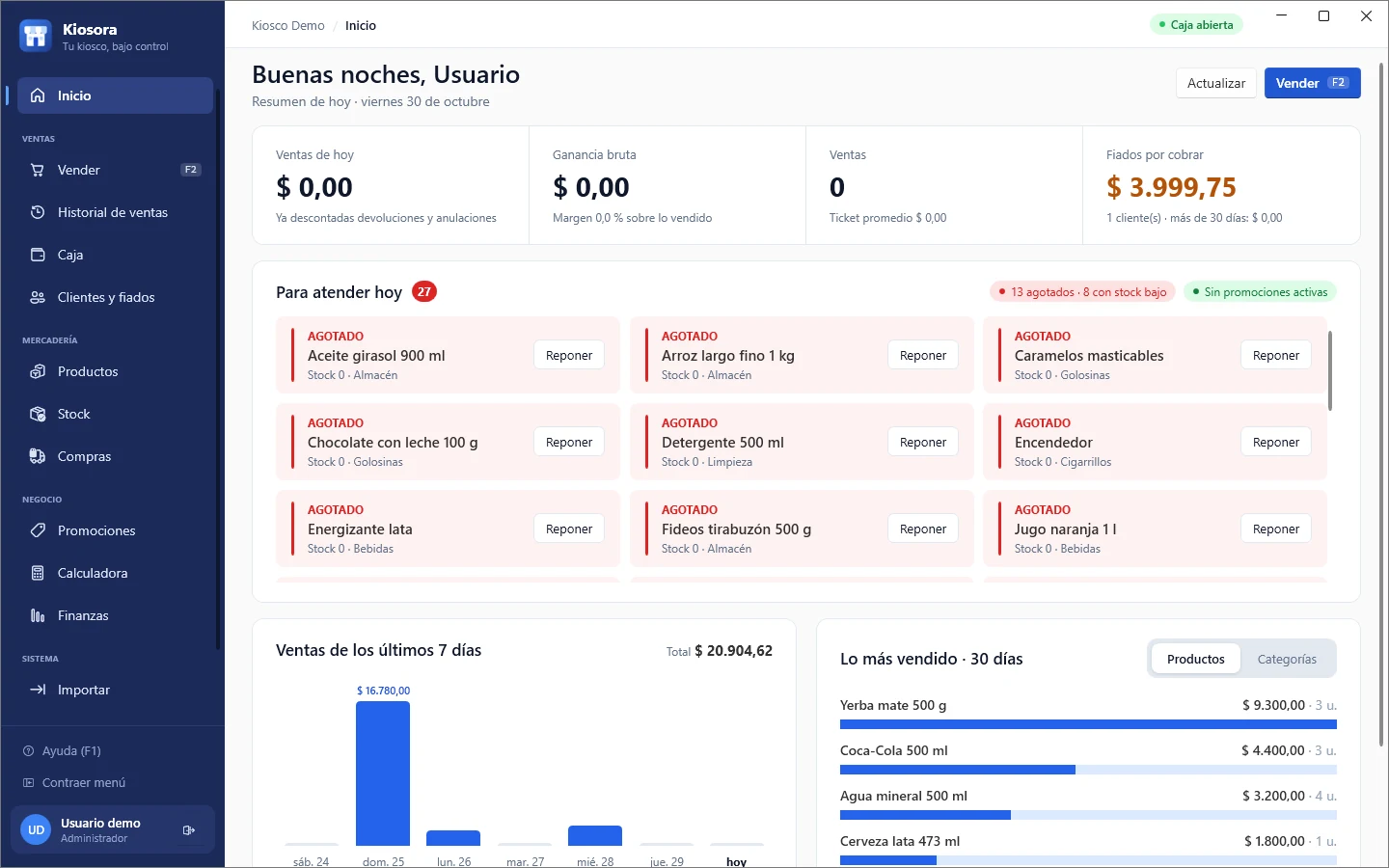Click the Kiosco Demo breadcrumb link

288,26
